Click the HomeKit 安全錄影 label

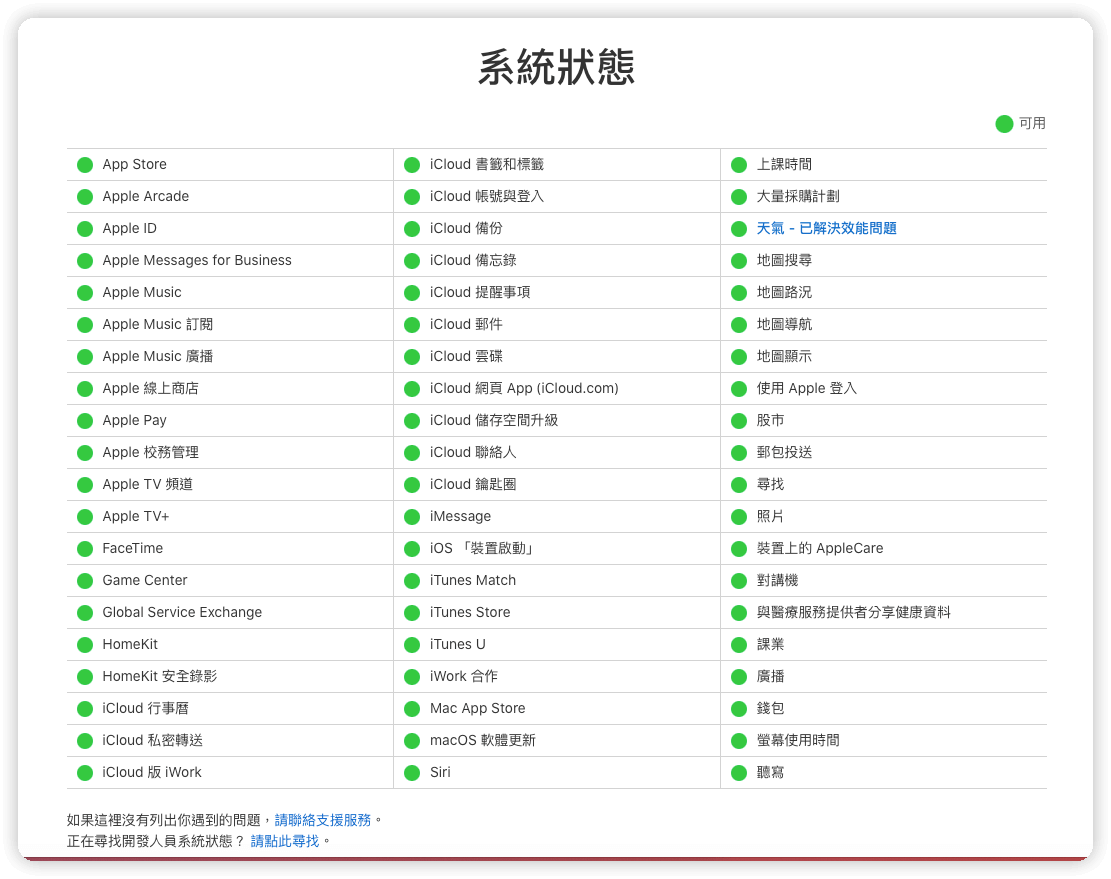coord(159,676)
